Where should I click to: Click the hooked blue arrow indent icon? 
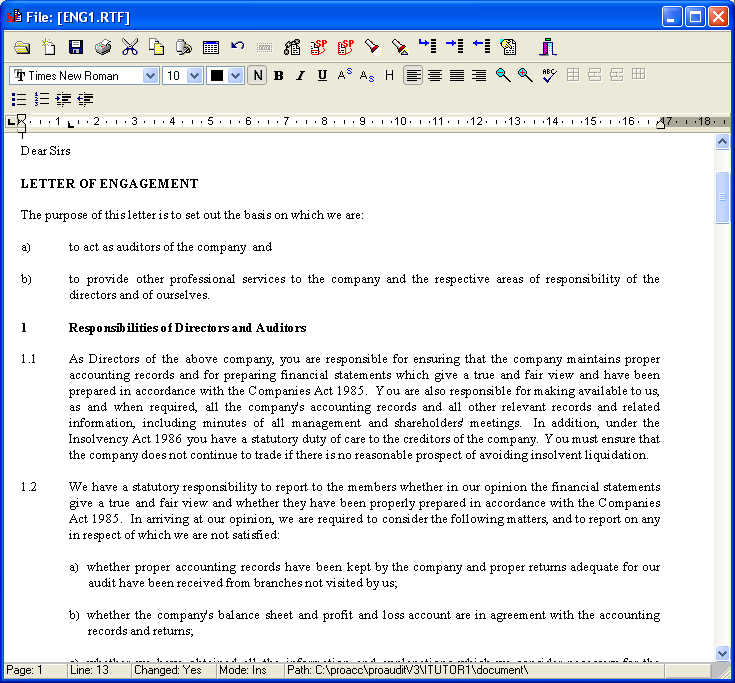pyautogui.click(x=427, y=46)
